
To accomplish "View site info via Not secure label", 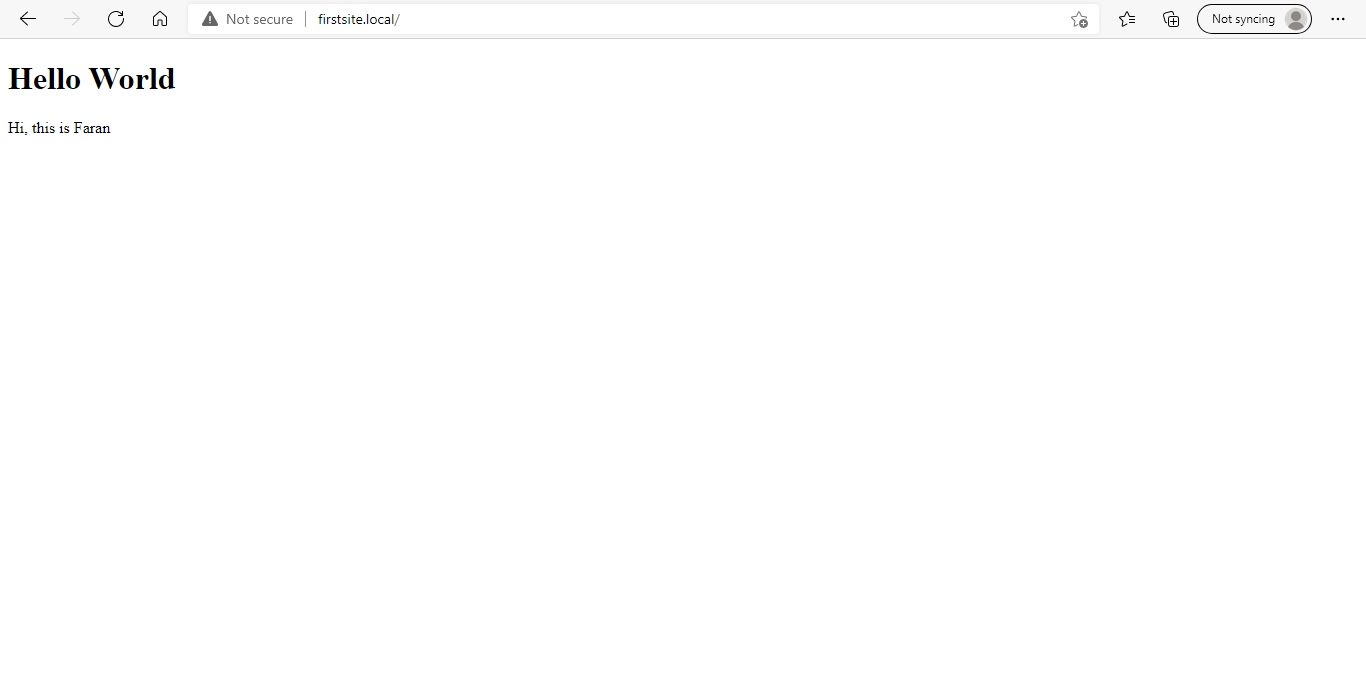I will pyautogui.click(x=259, y=19).
